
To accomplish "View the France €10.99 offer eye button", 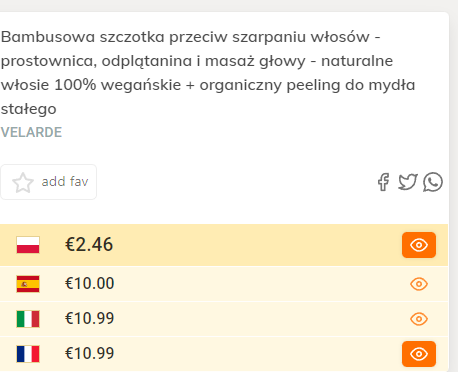I will pyautogui.click(x=419, y=354).
